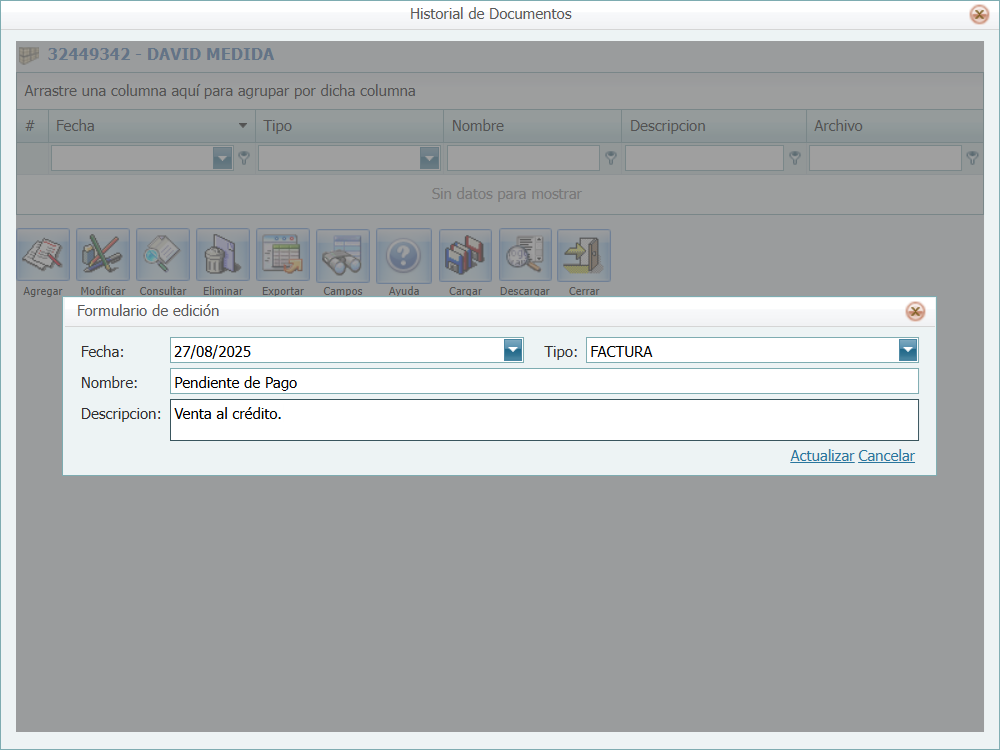The width and height of the screenshot is (1000, 750).
Task: Click the Cancelar link
Action: pos(886,456)
